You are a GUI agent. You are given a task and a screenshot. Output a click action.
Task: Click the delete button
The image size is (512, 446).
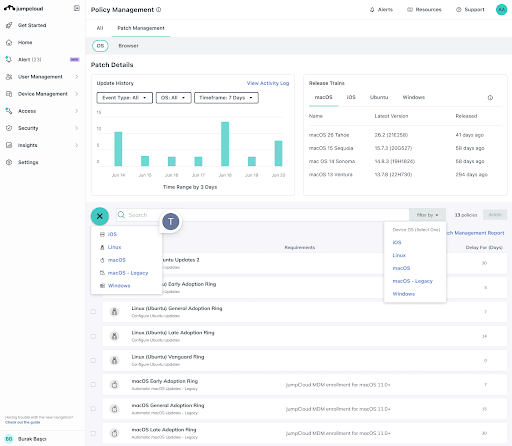[495, 215]
